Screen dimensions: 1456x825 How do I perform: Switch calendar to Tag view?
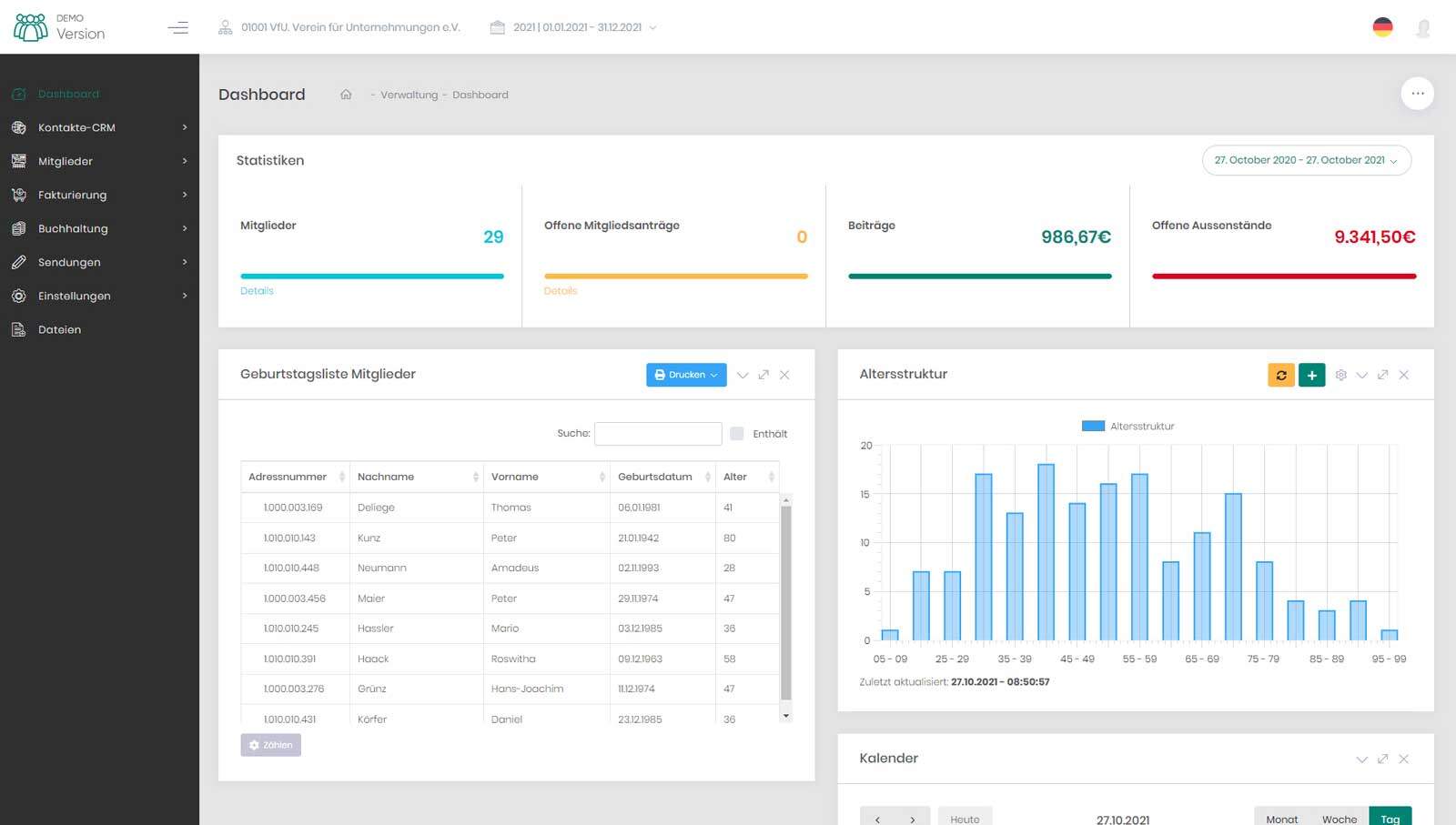pos(1390,817)
